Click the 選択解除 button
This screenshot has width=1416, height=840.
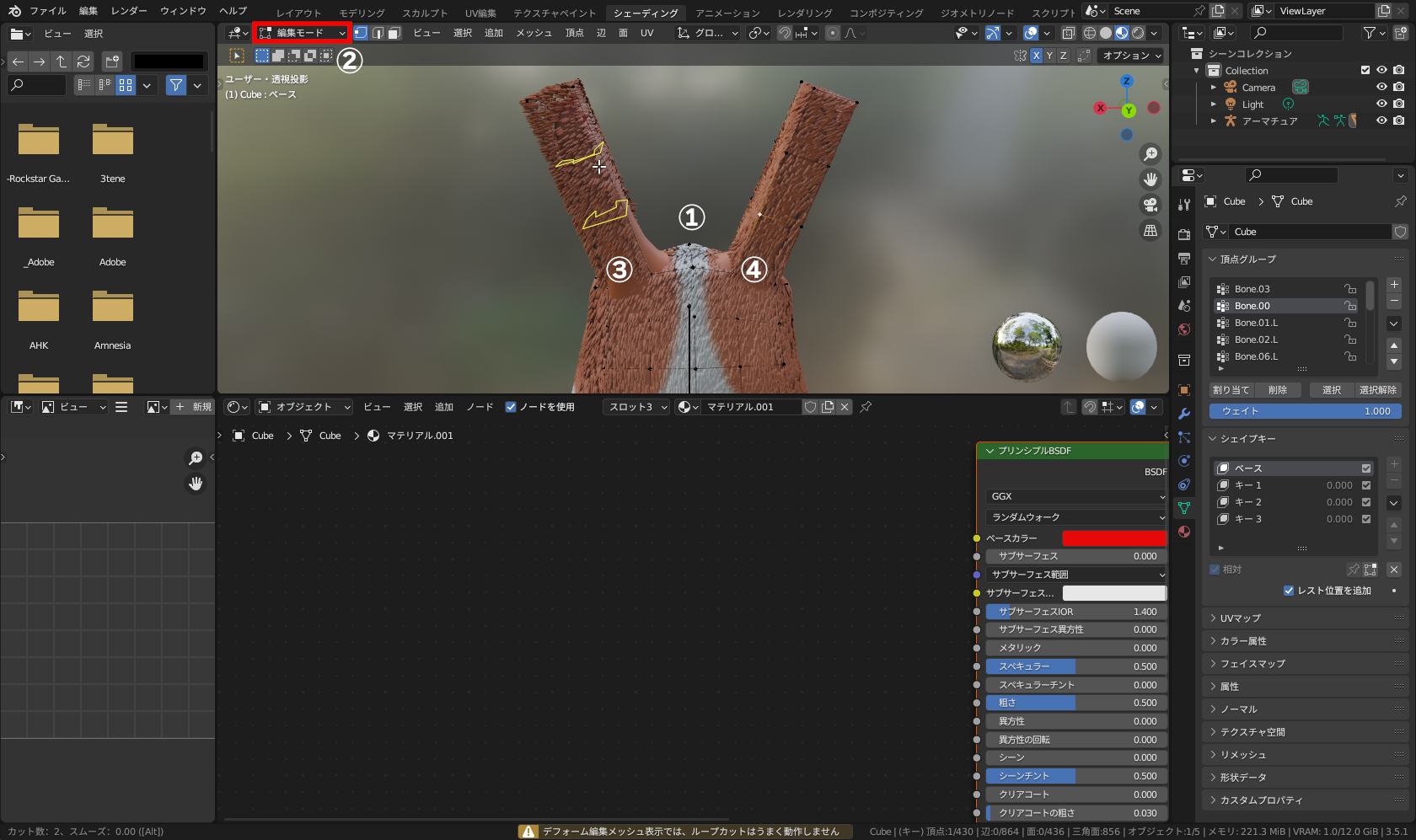point(1378,390)
